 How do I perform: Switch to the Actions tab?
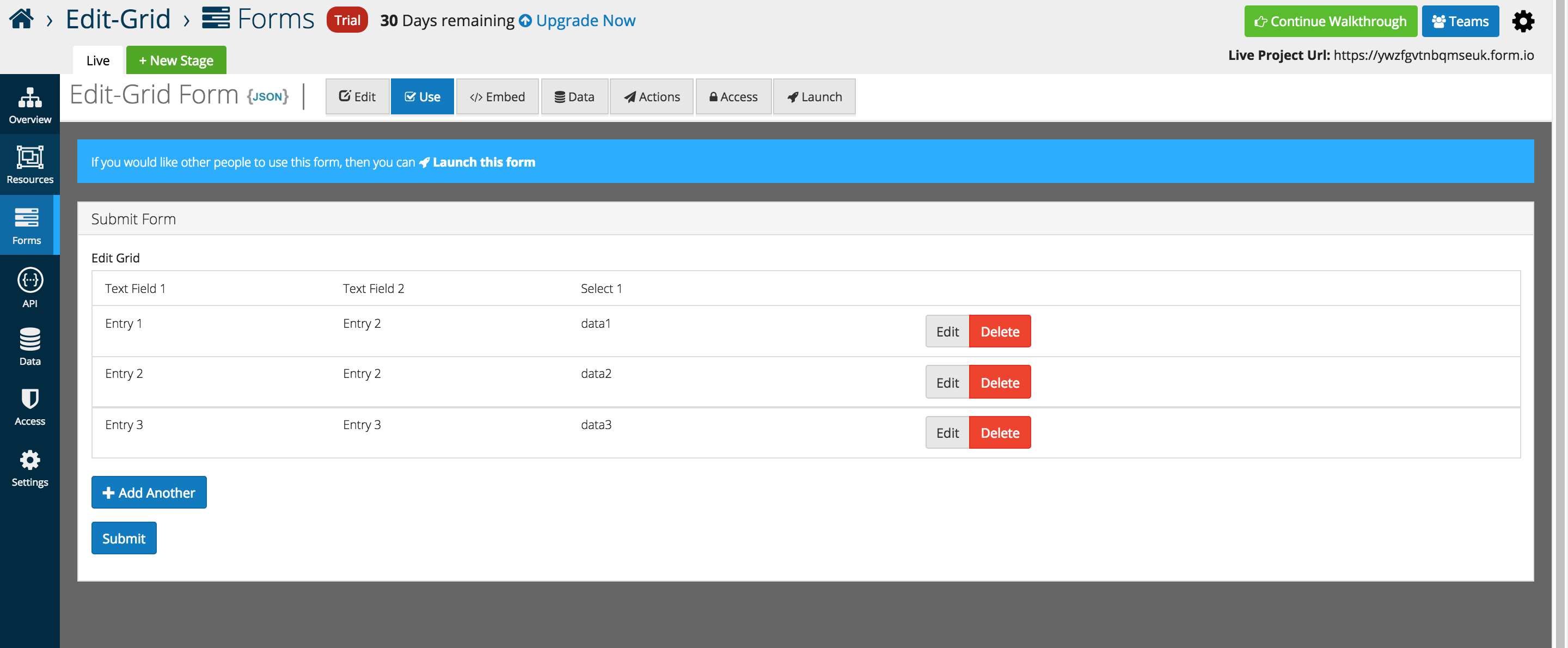click(651, 96)
